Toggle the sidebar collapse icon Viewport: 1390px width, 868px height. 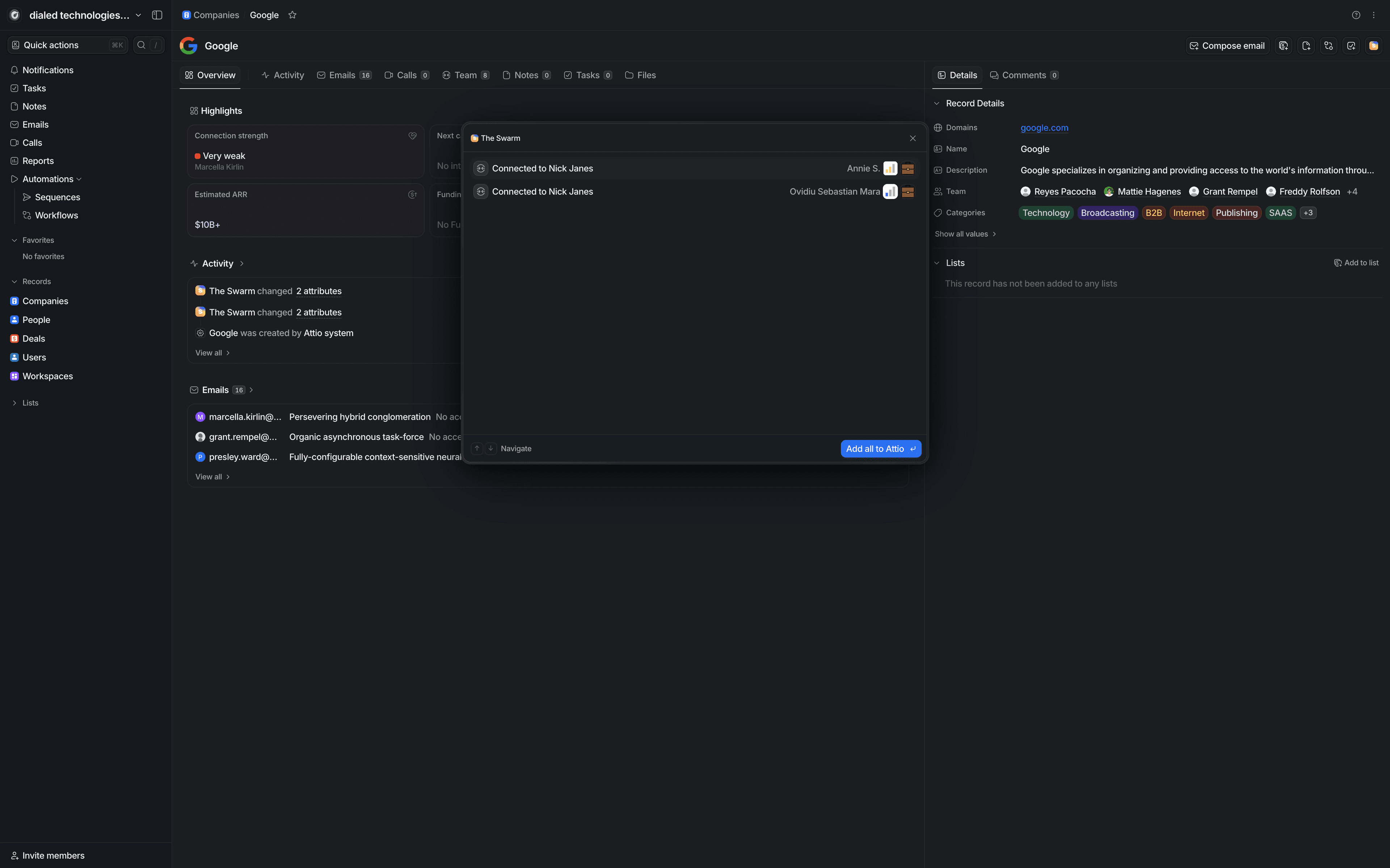157,15
